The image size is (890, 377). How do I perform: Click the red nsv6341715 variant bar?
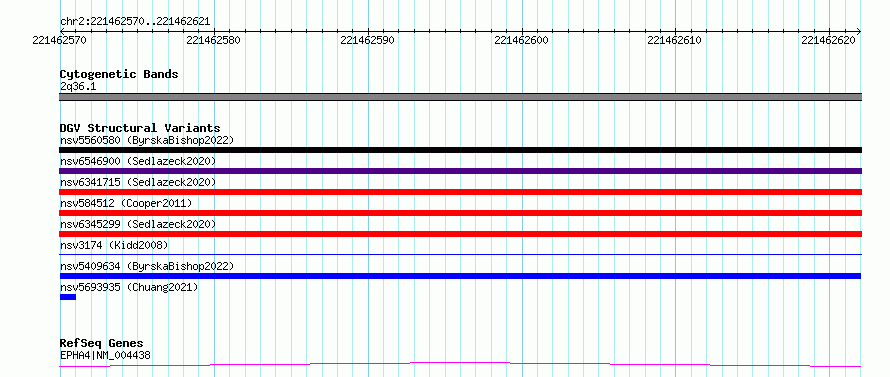460,192
